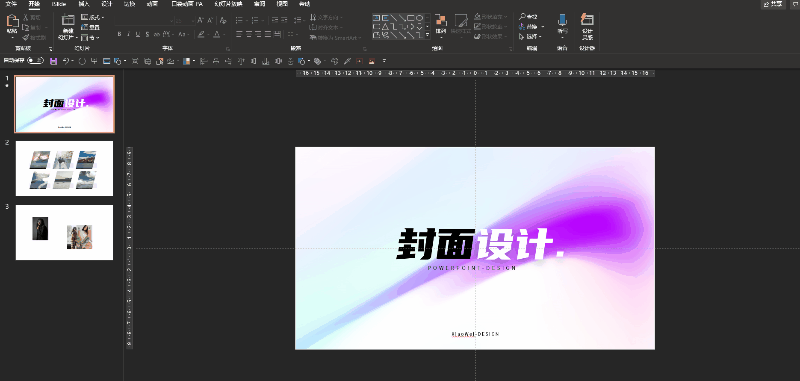The height and width of the screenshot is (381, 800).
Task: Click the Replace (替换) button
Action: pos(531,27)
